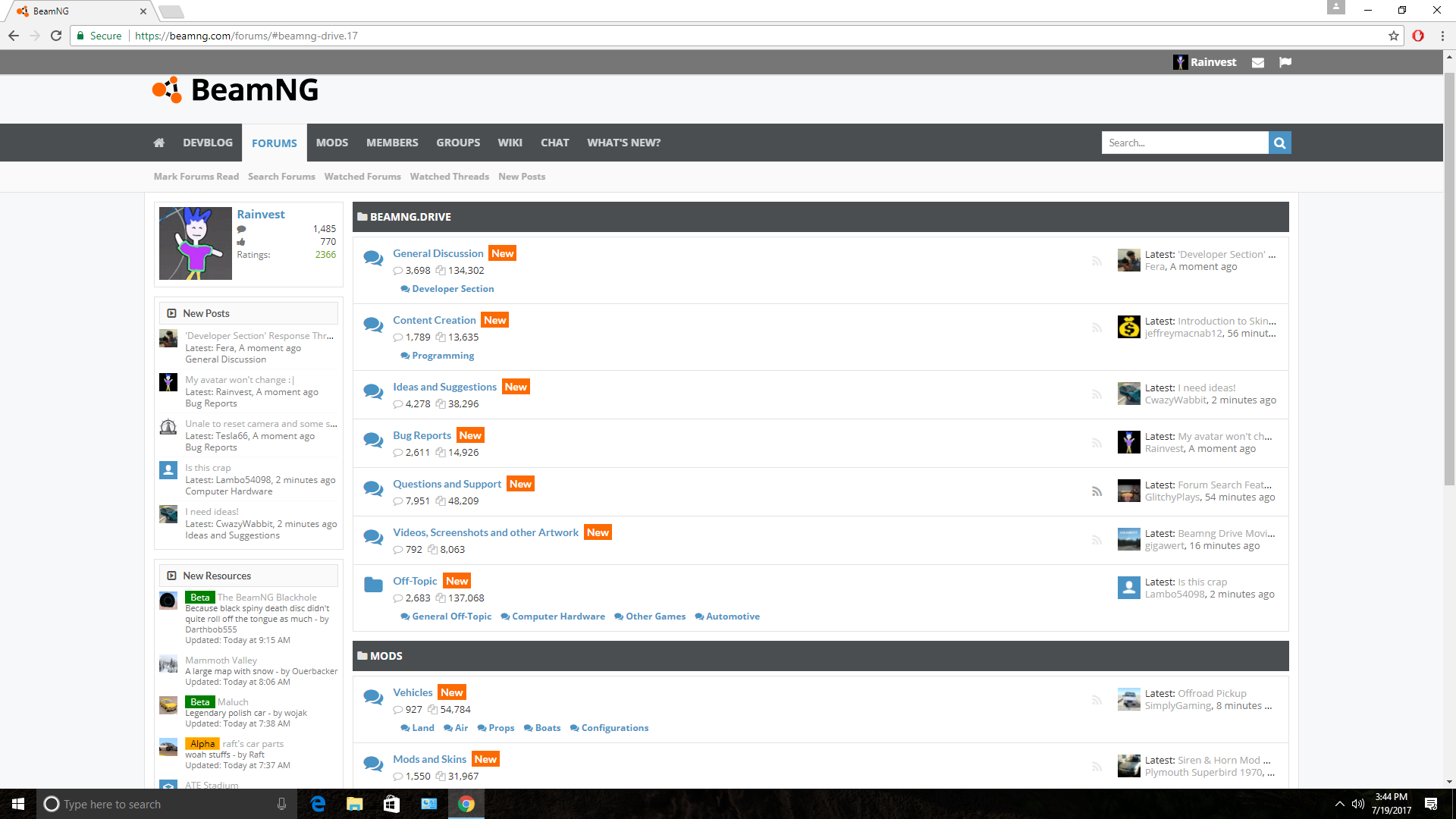Click RSS icon for Bug Reports row

[x=1097, y=443]
